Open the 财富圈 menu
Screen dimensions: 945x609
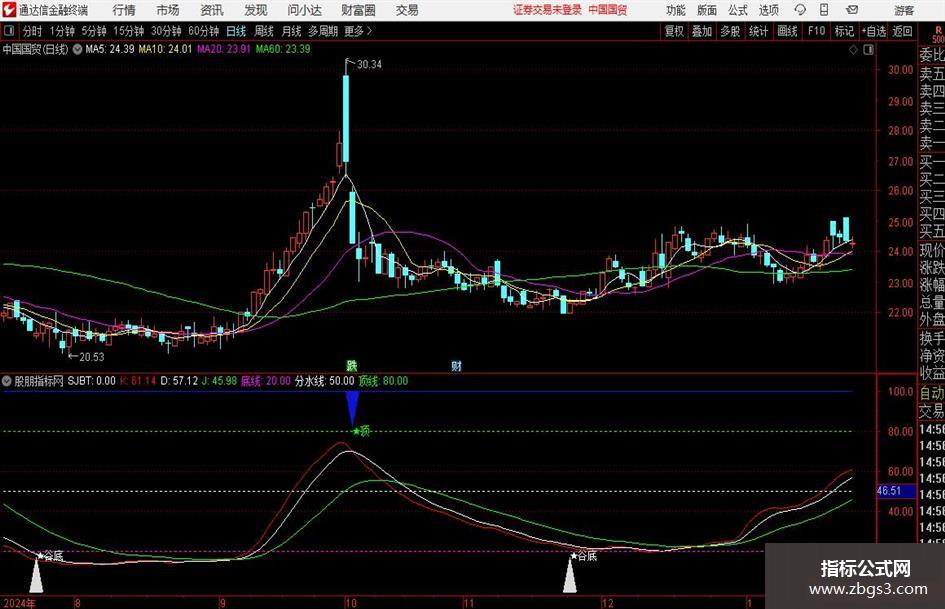(x=358, y=10)
